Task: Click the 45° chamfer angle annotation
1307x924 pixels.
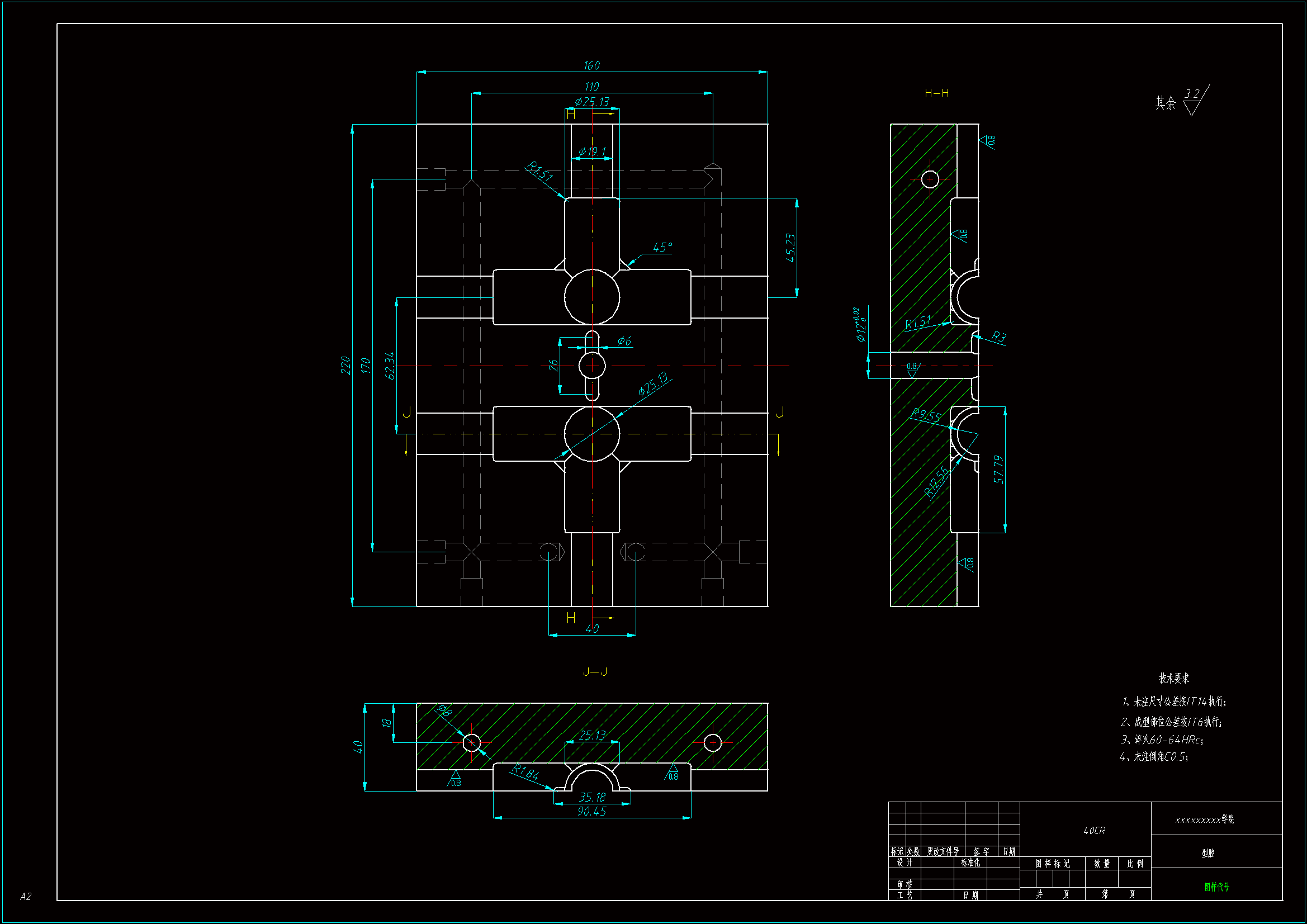Action: (x=662, y=247)
